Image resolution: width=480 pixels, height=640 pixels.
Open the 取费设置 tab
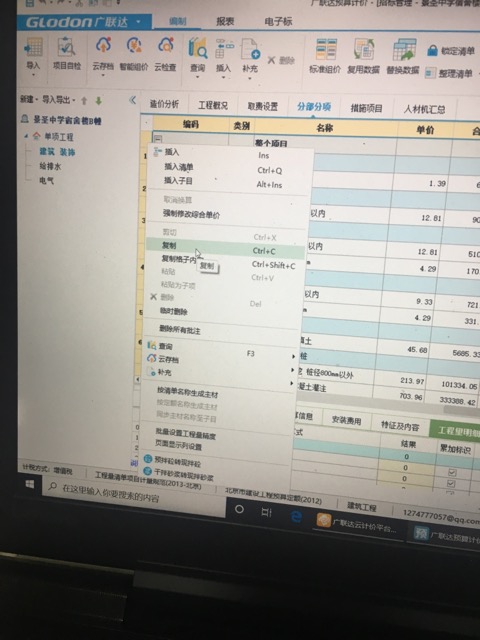262,107
